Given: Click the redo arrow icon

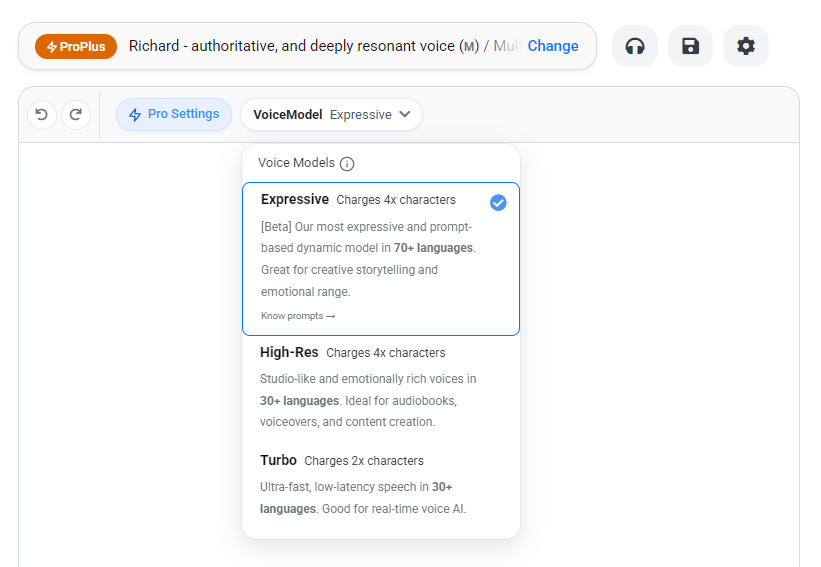Looking at the screenshot, I should (x=76, y=115).
